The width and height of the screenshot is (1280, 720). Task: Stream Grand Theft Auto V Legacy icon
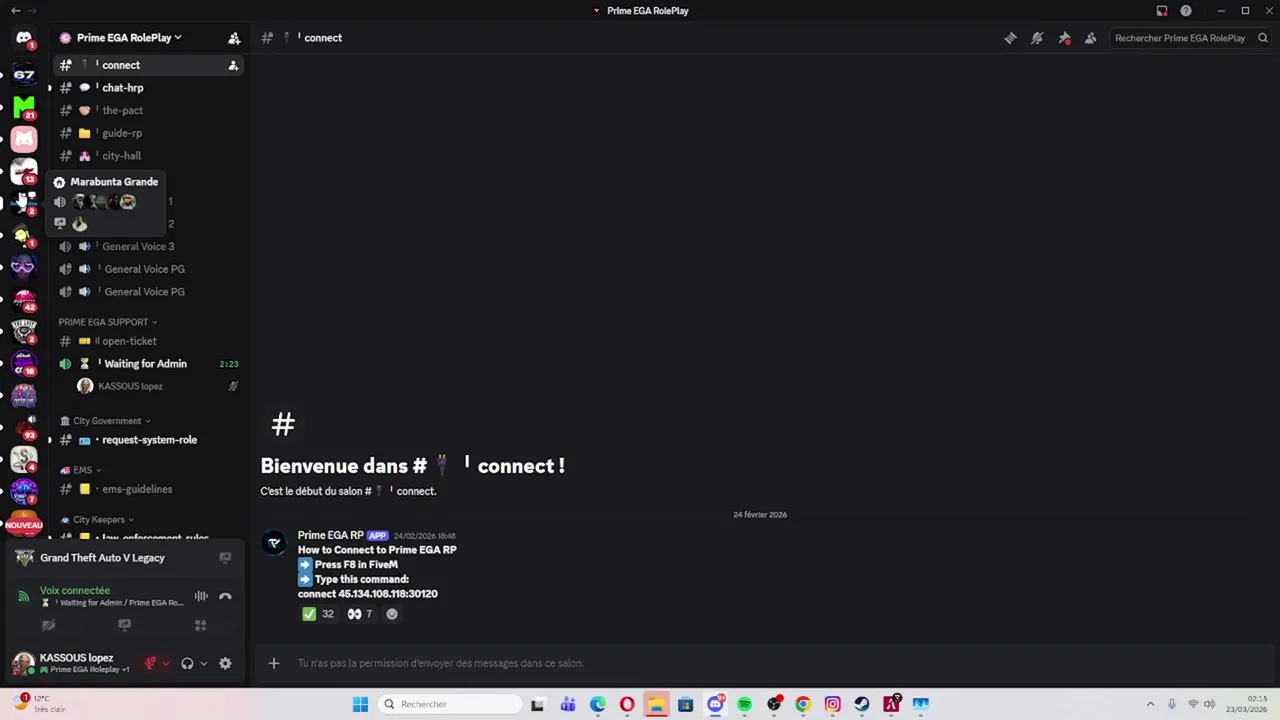pyautogui.click(x=225, y=558)
